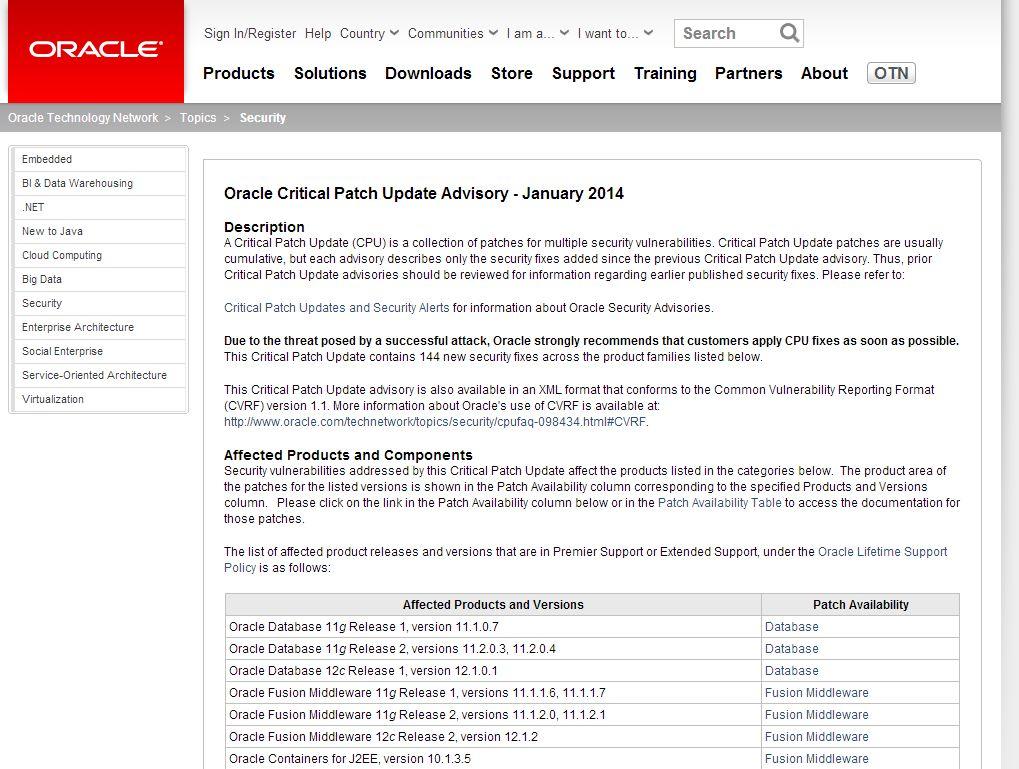Open Fusion Middleware link for J2EE 10.1.3.5 row

(816, 759)
